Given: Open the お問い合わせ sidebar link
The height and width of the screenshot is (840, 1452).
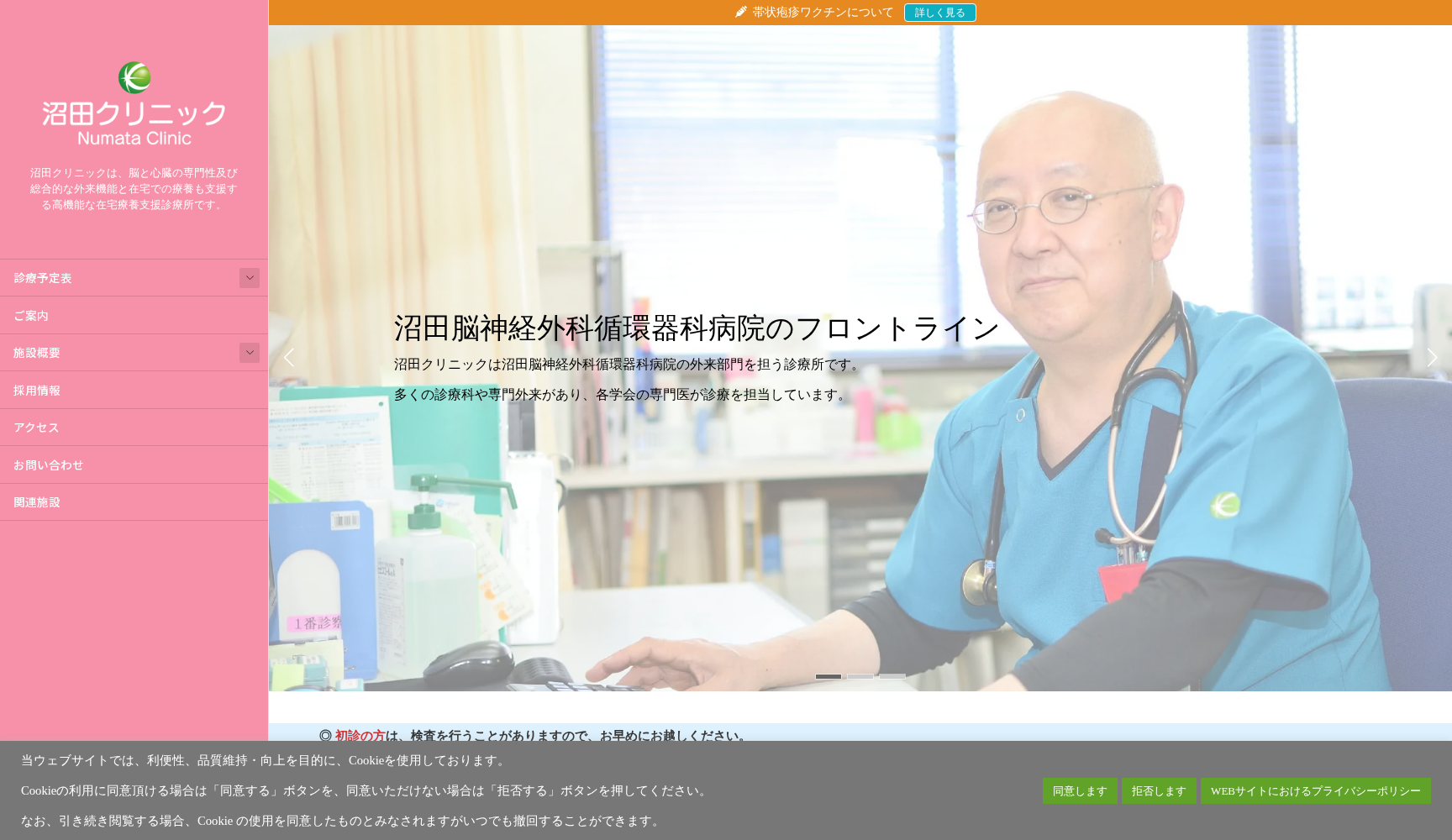Looking at the screenshot, I should click(x=48, y=465).
